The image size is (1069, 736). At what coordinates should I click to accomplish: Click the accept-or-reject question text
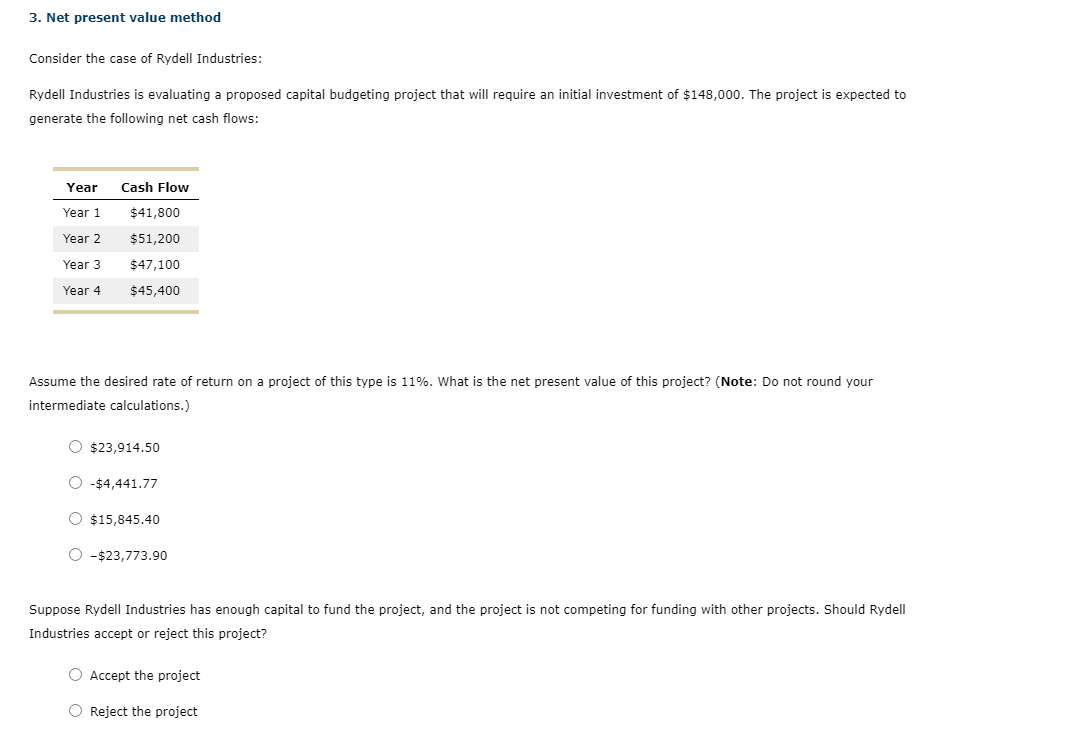pos(468,621)
